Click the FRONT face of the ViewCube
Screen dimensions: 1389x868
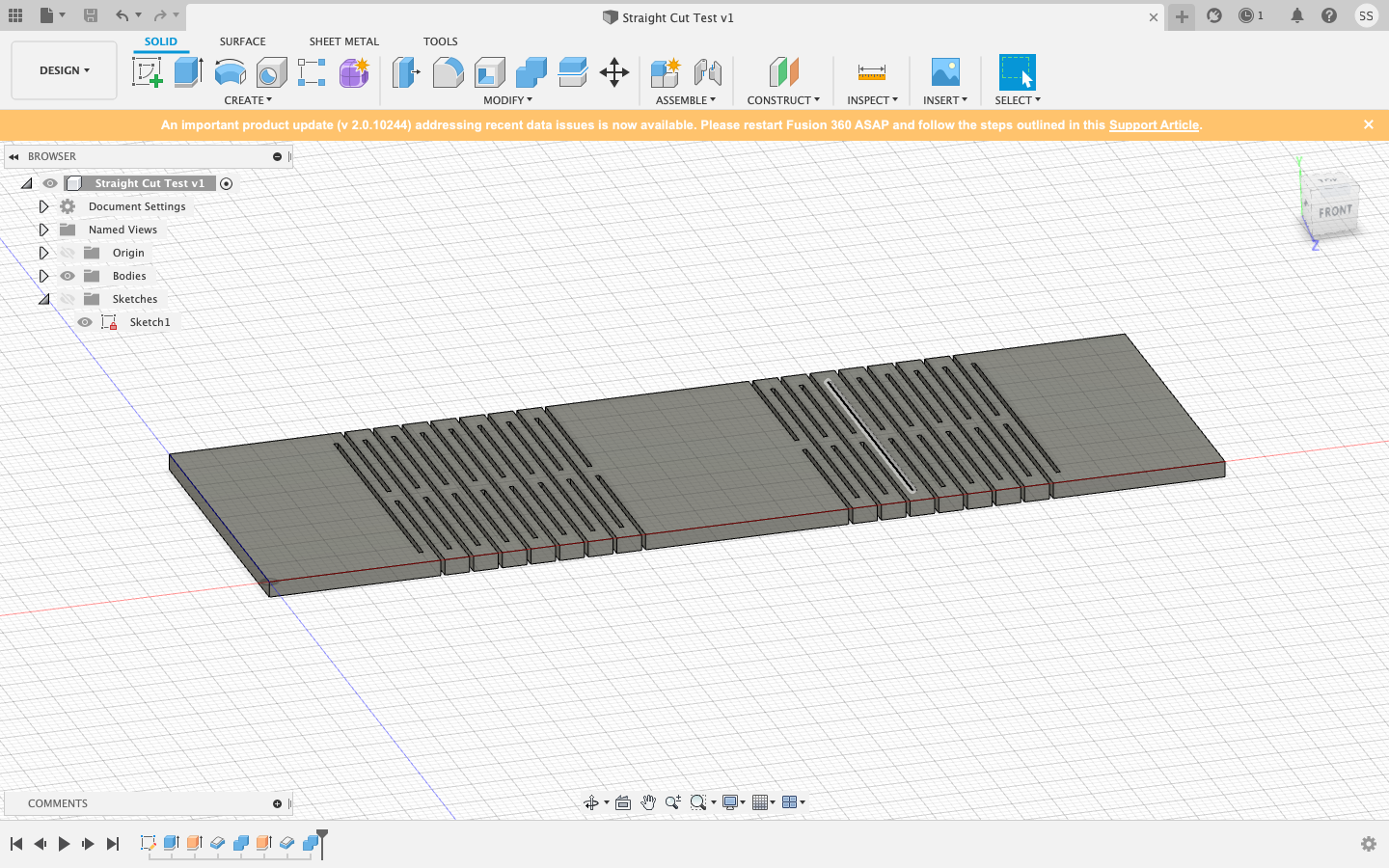coord(1335,211)
